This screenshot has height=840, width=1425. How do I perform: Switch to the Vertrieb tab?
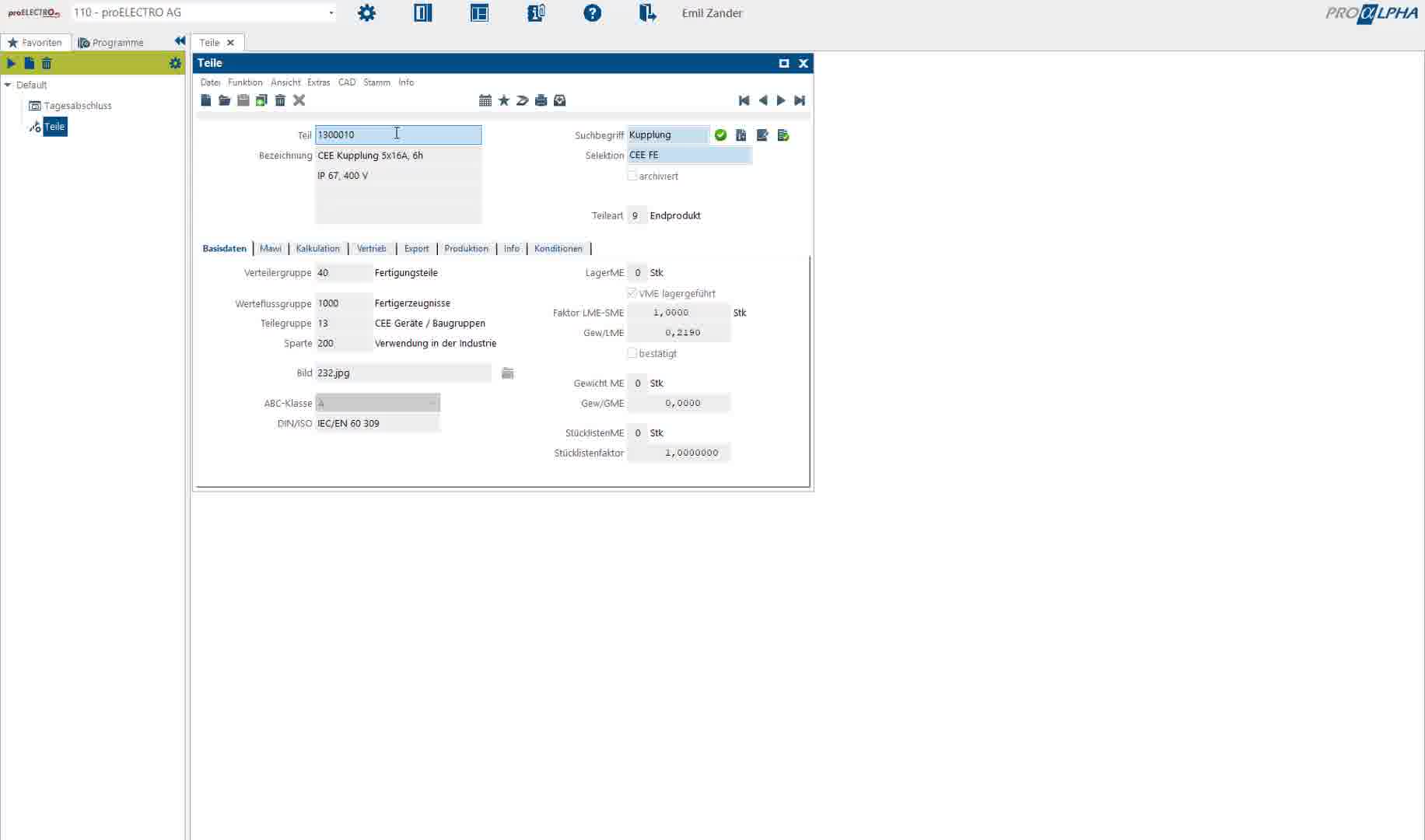coord(372,249)
